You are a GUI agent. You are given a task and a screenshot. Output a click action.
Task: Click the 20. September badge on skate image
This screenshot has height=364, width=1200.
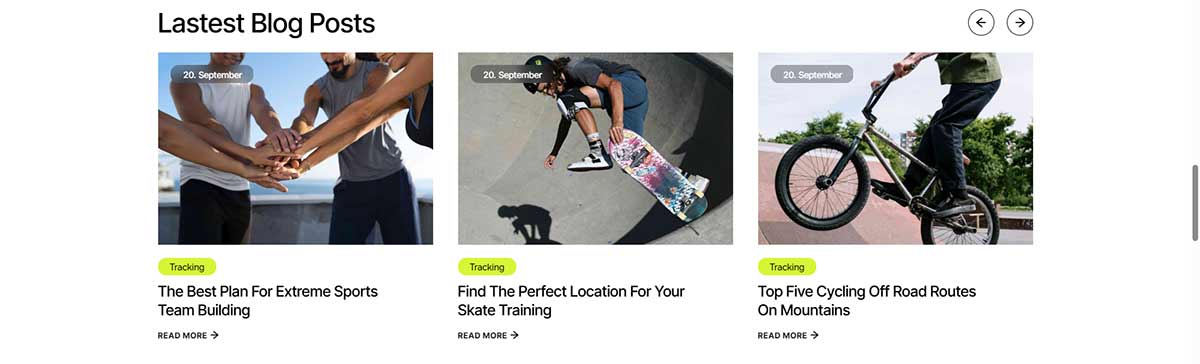(x=511, y=75)
